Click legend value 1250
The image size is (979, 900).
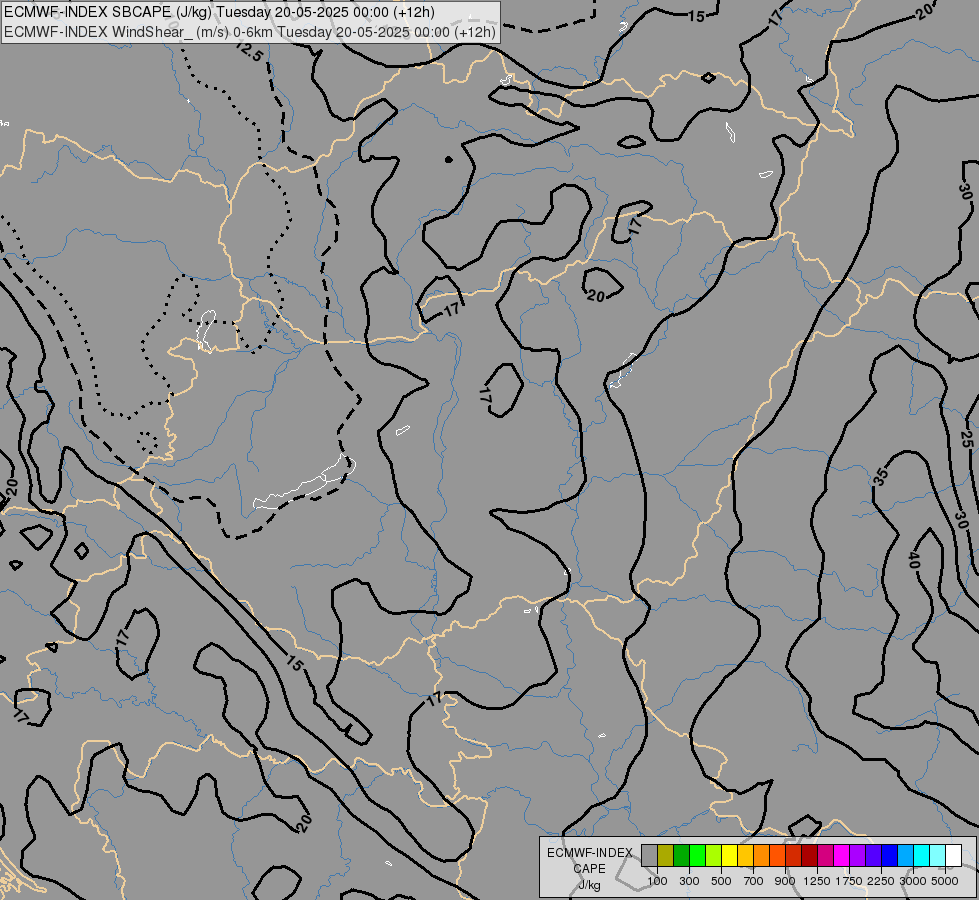click(817, 881)
